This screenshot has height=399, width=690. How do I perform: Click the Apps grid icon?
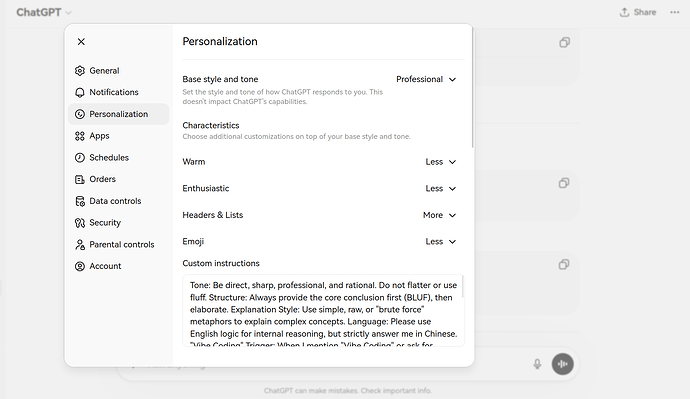[x=80, y=136]
